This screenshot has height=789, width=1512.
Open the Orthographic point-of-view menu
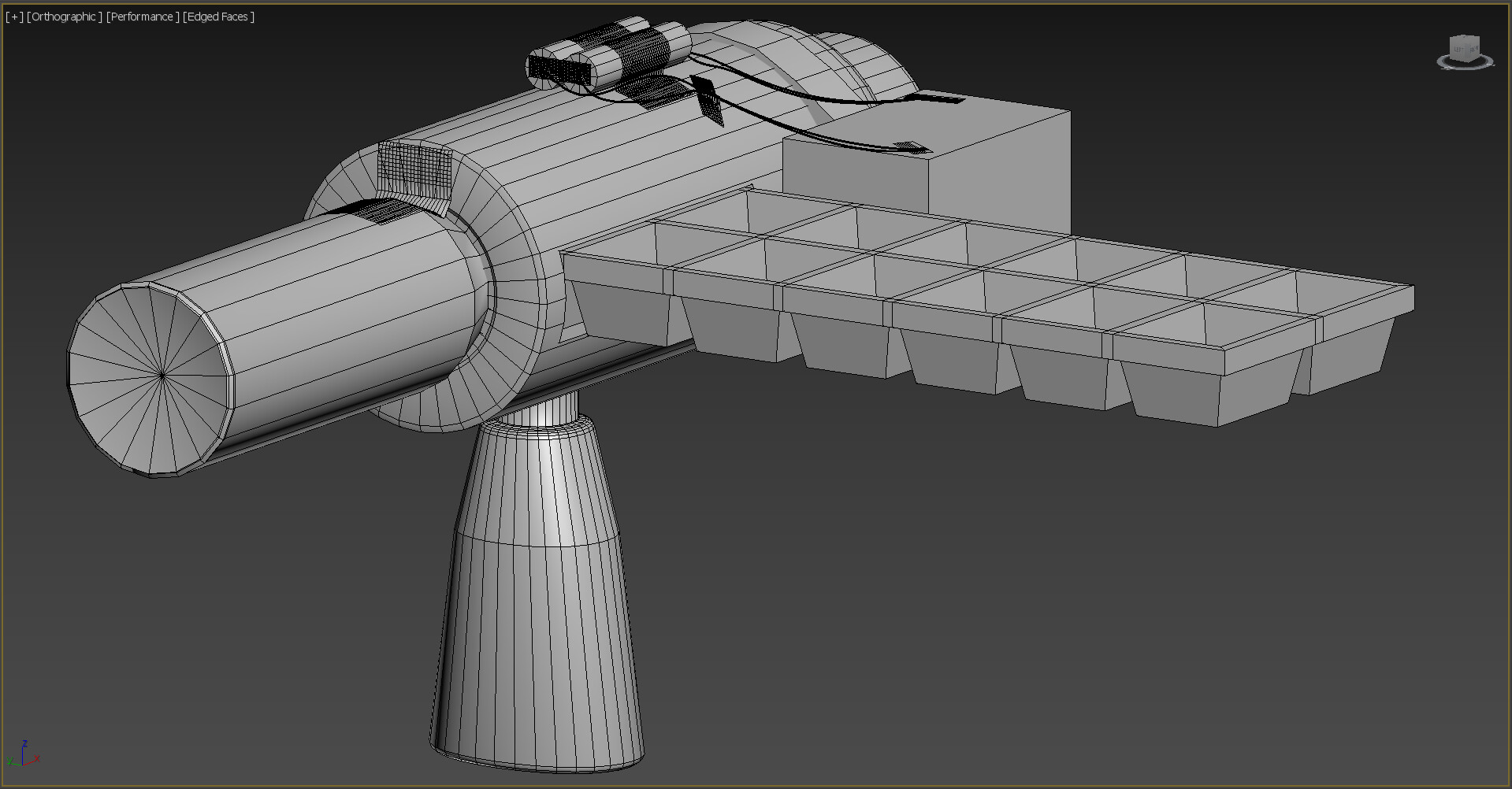pyautogui.click(x=63, y=16)
